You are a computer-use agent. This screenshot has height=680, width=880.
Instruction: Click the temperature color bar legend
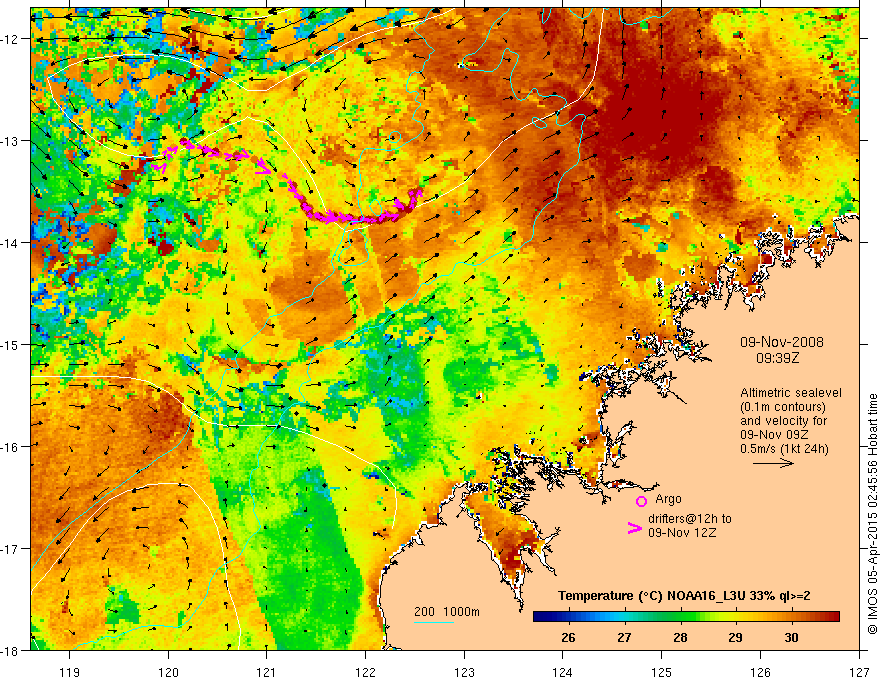pyautogui.click(x=686, y=617)
